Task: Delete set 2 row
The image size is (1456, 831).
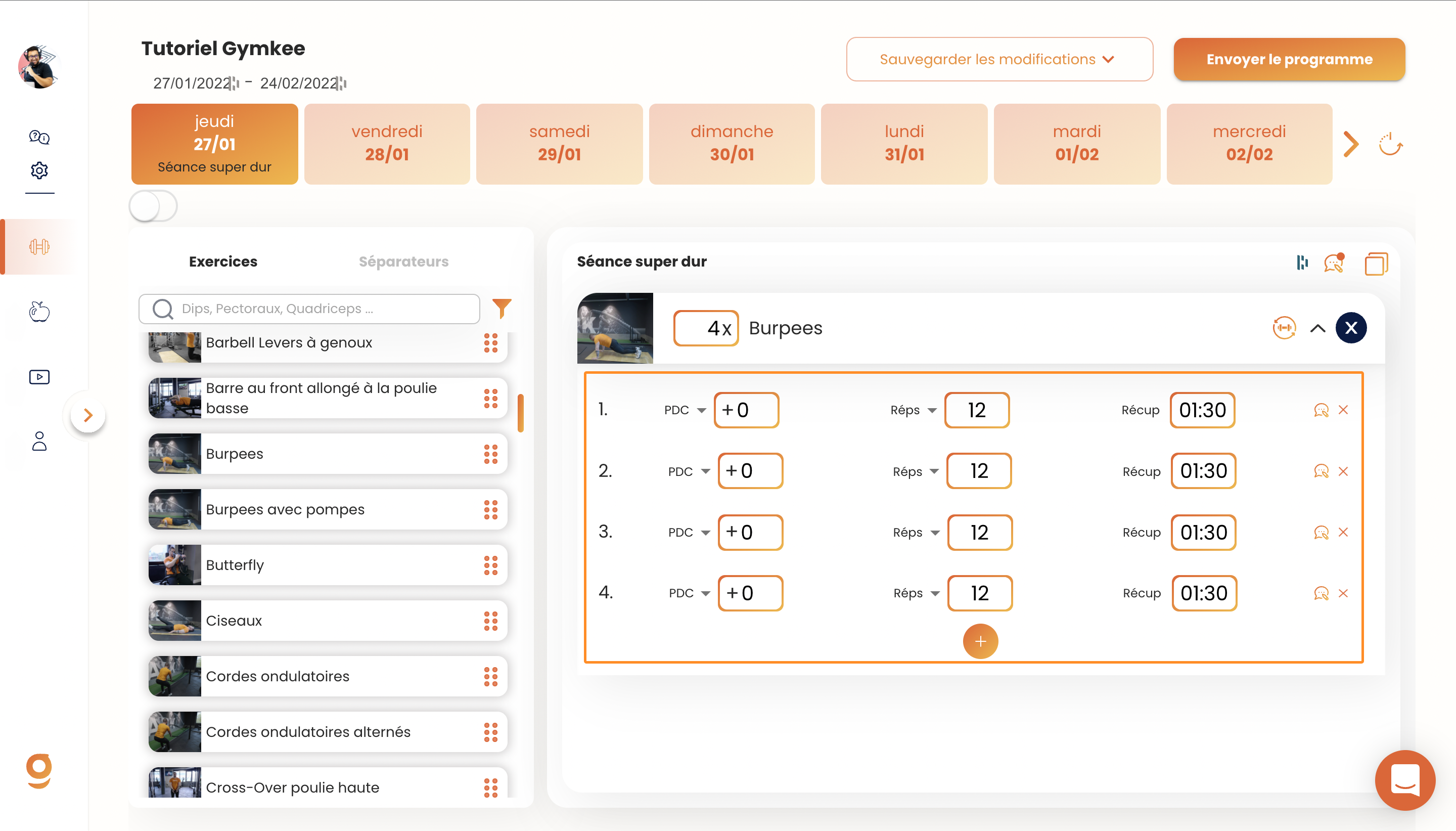Action: (1343, 471)
